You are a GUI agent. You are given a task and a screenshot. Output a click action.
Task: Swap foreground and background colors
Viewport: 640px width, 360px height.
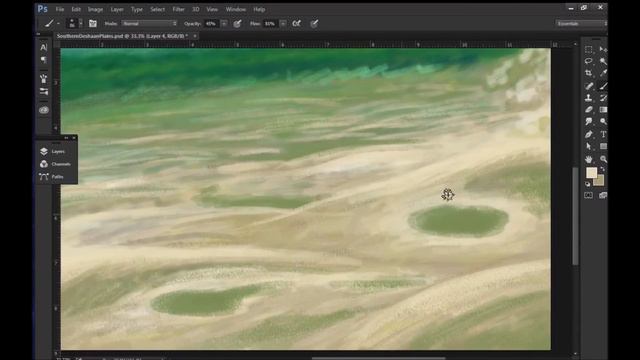[x=602, y=169]
